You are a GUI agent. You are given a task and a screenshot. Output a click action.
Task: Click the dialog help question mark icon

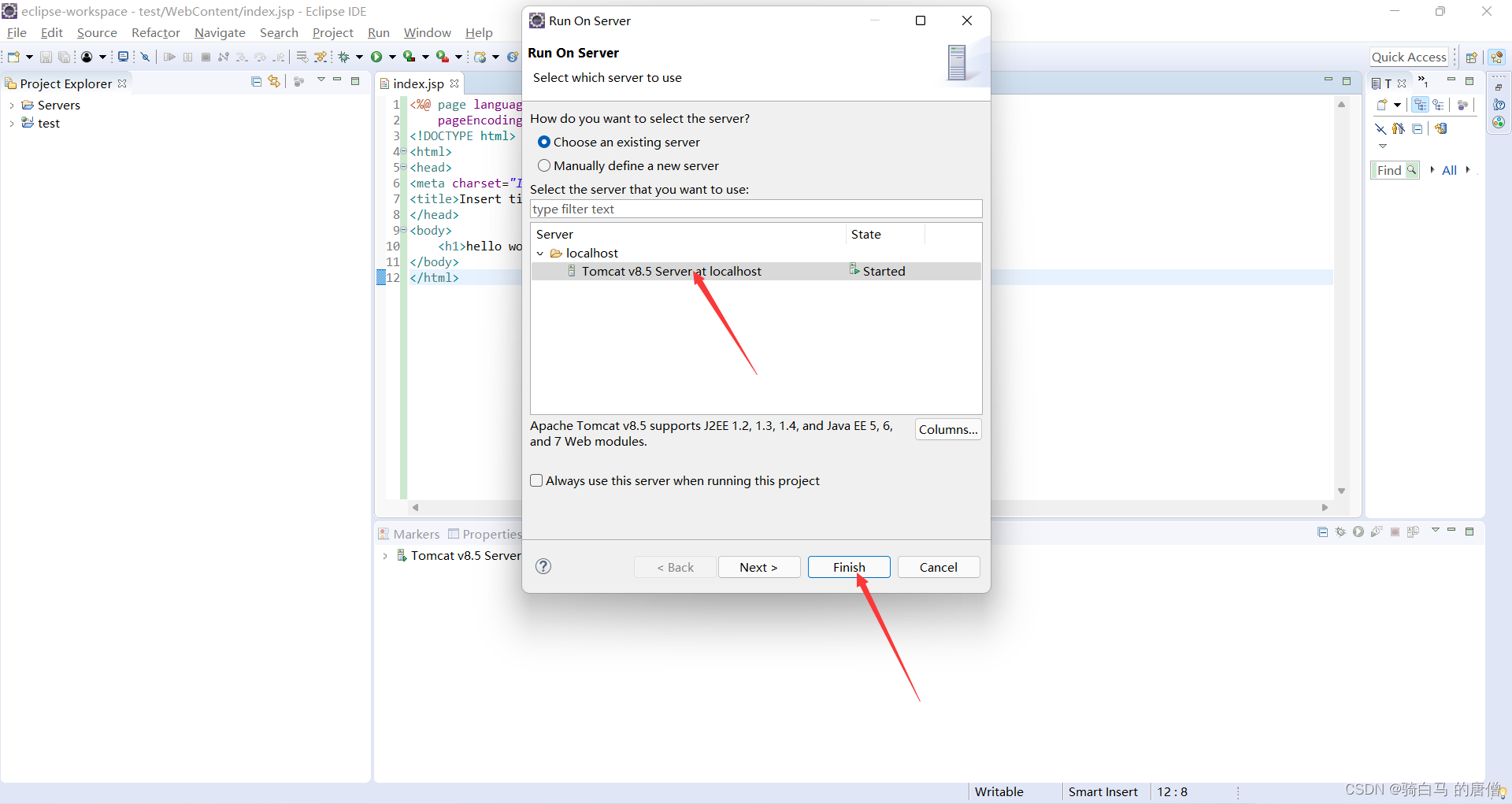coord(543,566)
